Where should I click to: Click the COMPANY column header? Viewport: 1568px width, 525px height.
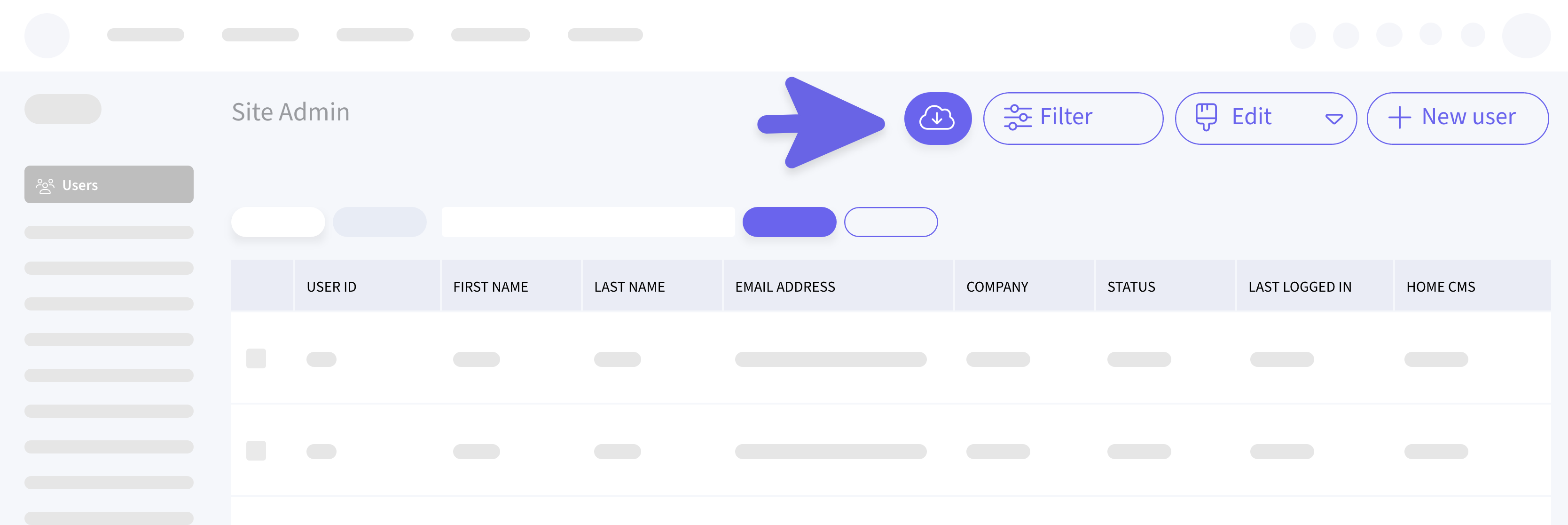click(x=997, y=287)
